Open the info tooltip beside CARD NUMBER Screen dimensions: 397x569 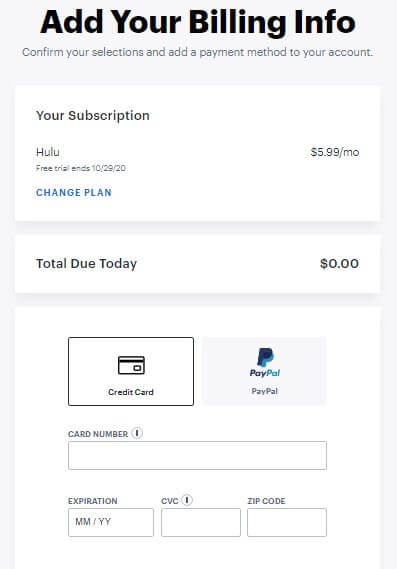tap(137, 433)
